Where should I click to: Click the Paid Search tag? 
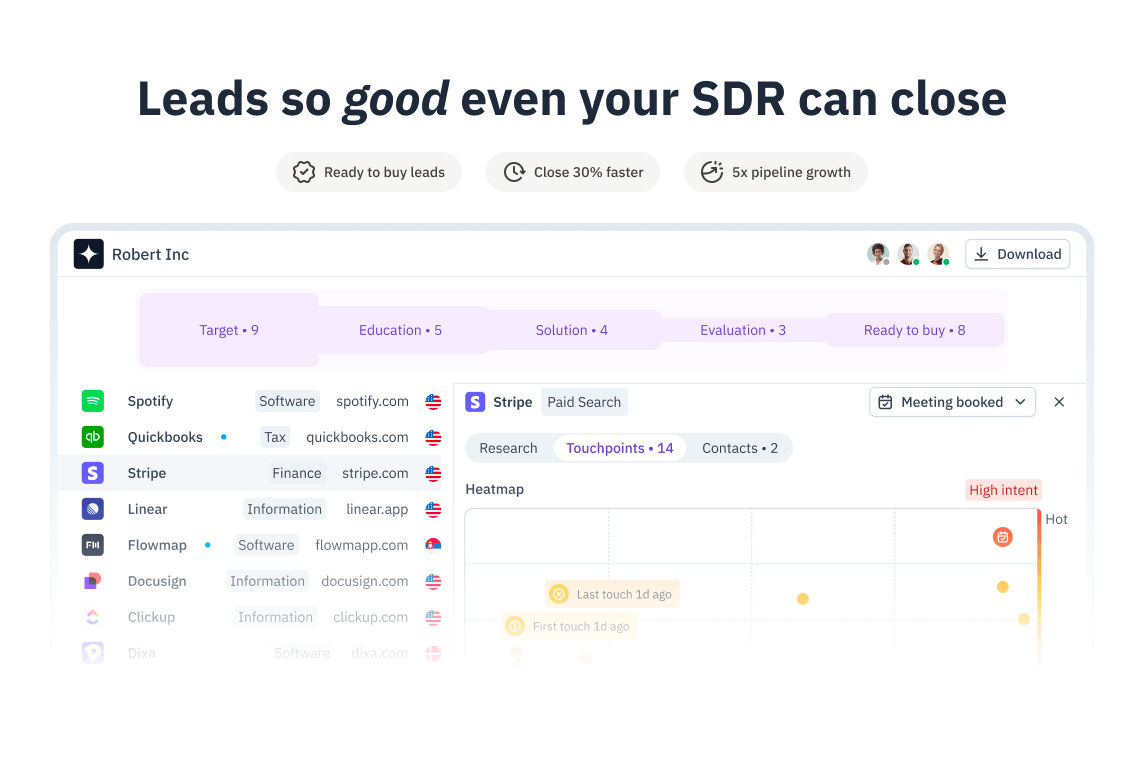point(584,402)
